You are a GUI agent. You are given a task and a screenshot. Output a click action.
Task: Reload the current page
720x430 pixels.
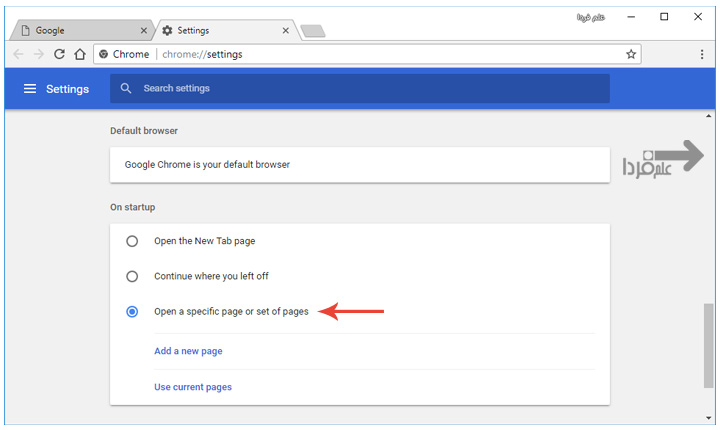tap(59, 54)
